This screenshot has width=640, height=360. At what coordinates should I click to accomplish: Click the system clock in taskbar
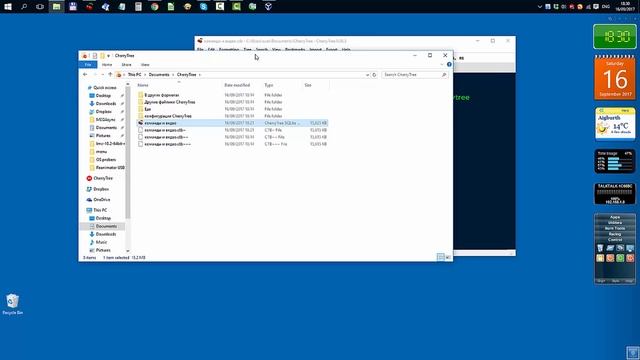[x=625, y=6]
